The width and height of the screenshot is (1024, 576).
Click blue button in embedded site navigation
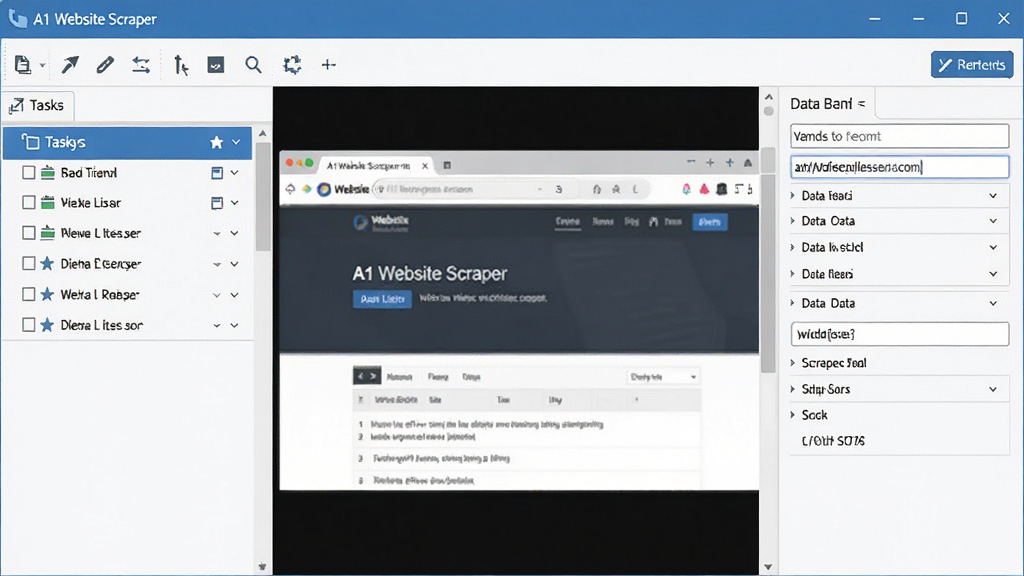point(710,222)
